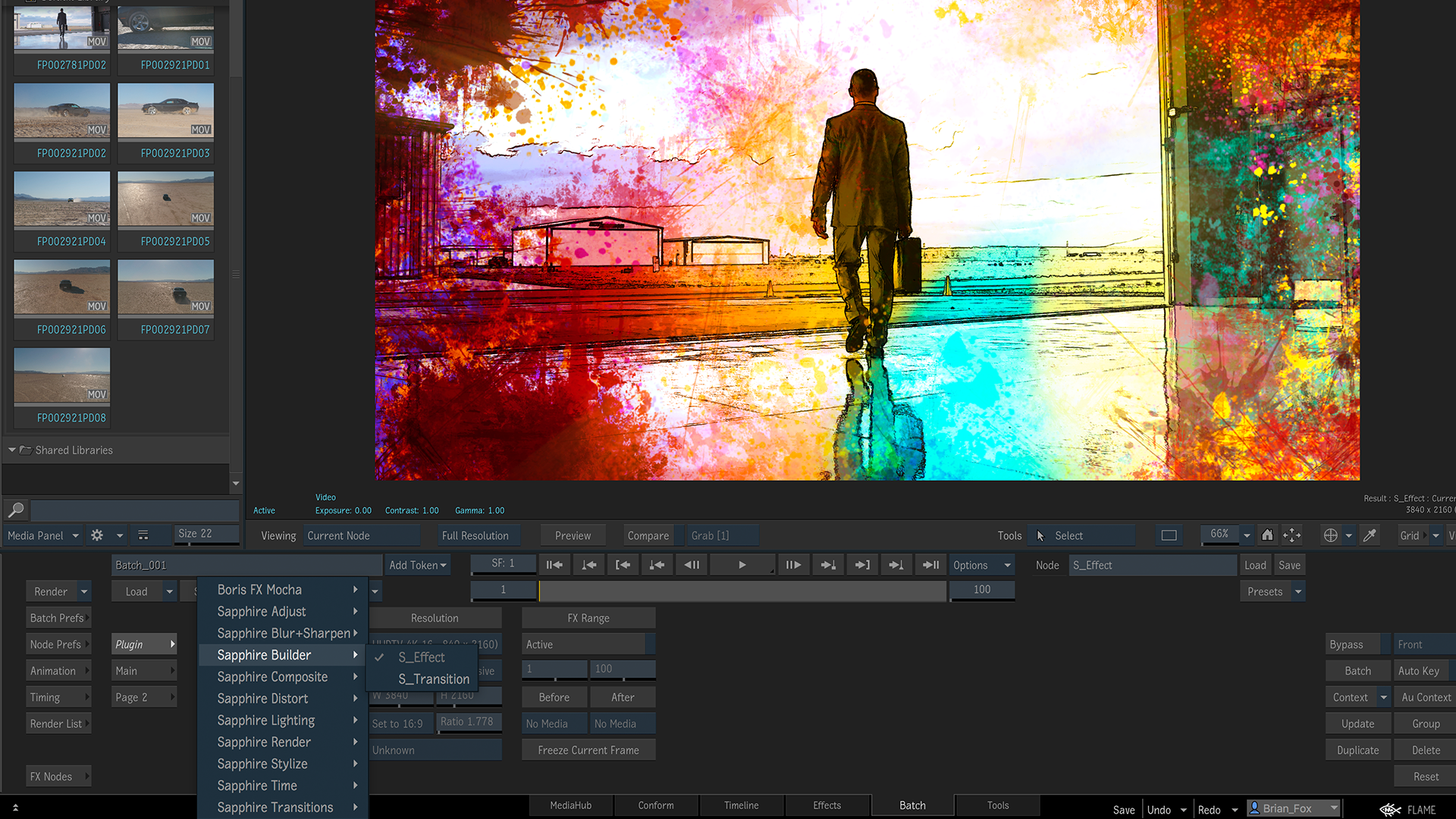Click the Compare view icon

646,535
